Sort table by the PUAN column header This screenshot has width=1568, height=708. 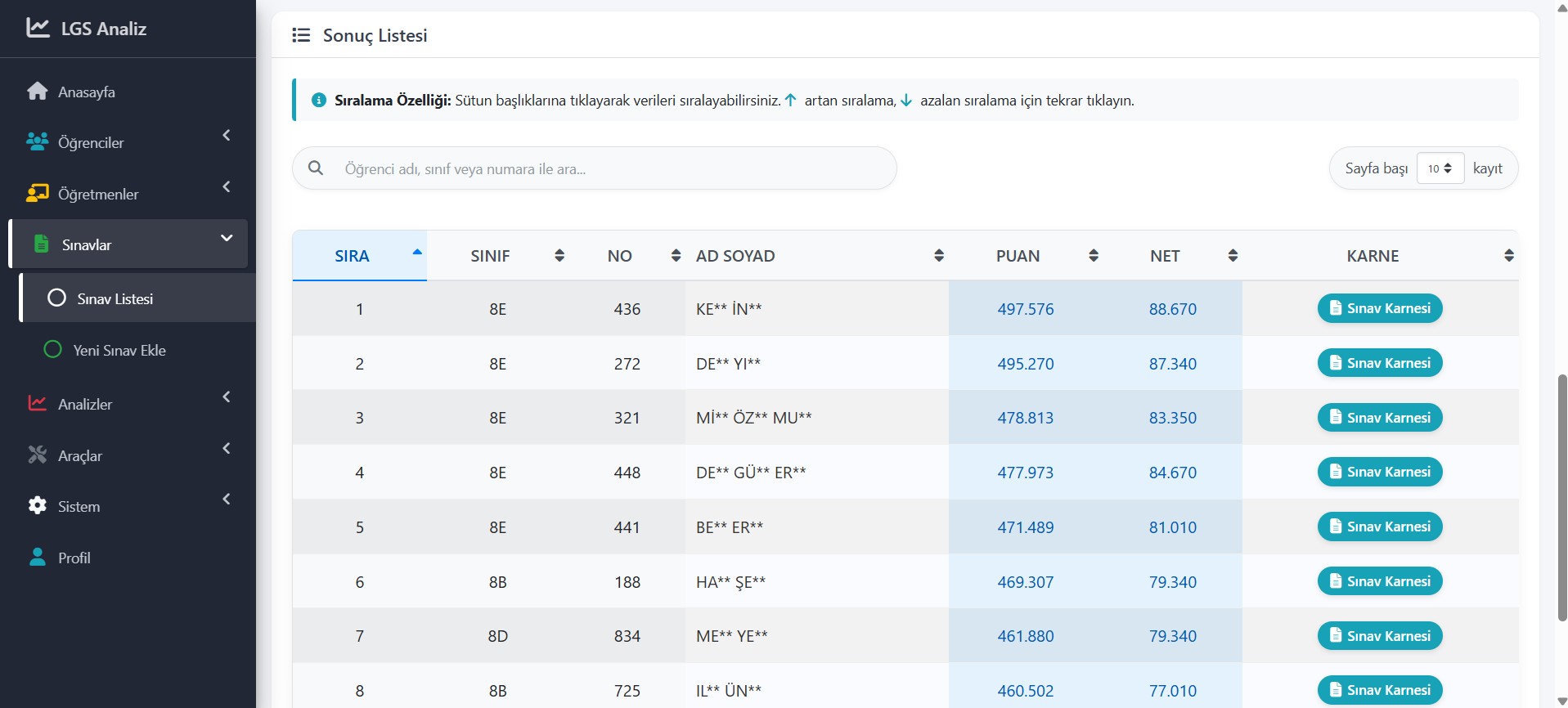[x=1018, y=256]
